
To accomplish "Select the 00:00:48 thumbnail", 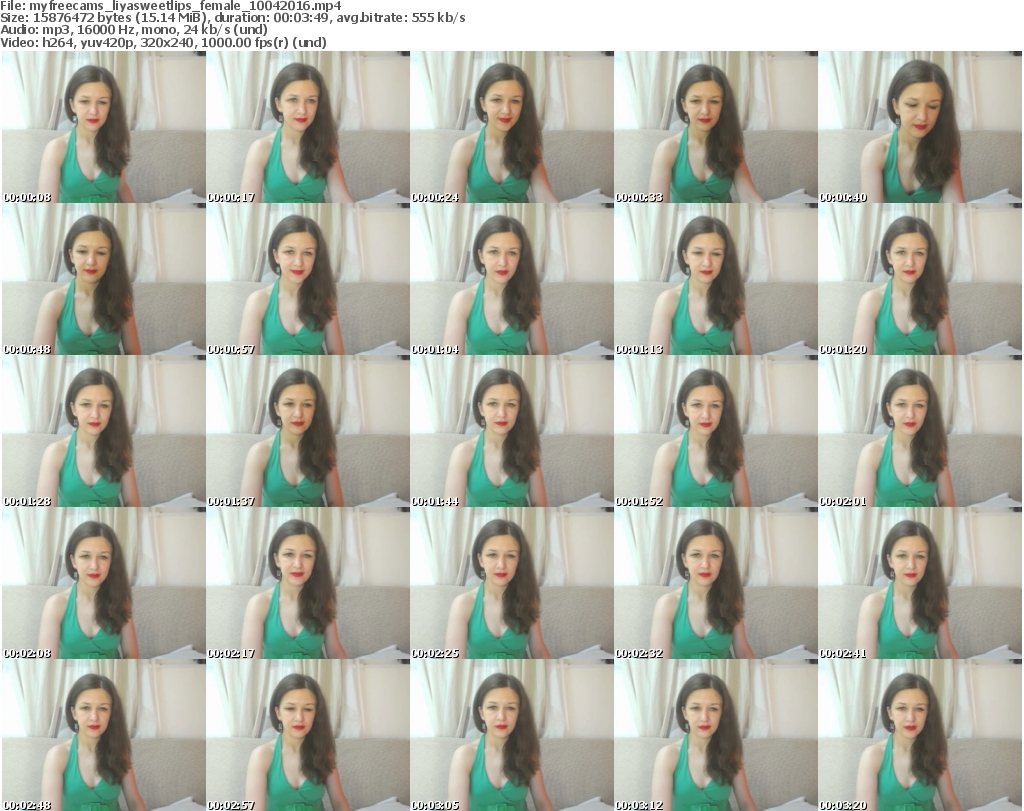I will [x=103, y=280].
